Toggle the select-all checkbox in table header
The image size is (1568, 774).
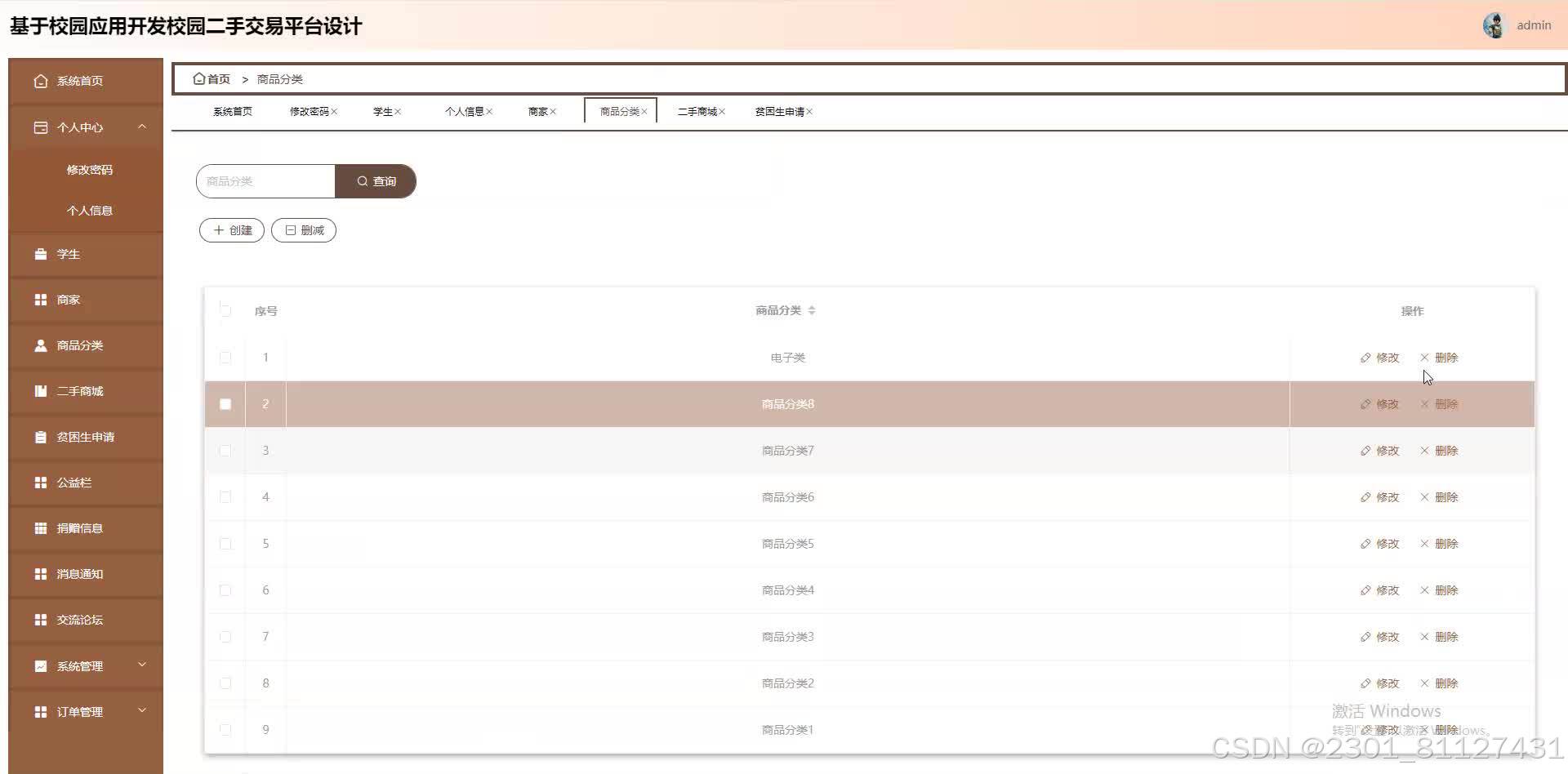coord(225,311)
